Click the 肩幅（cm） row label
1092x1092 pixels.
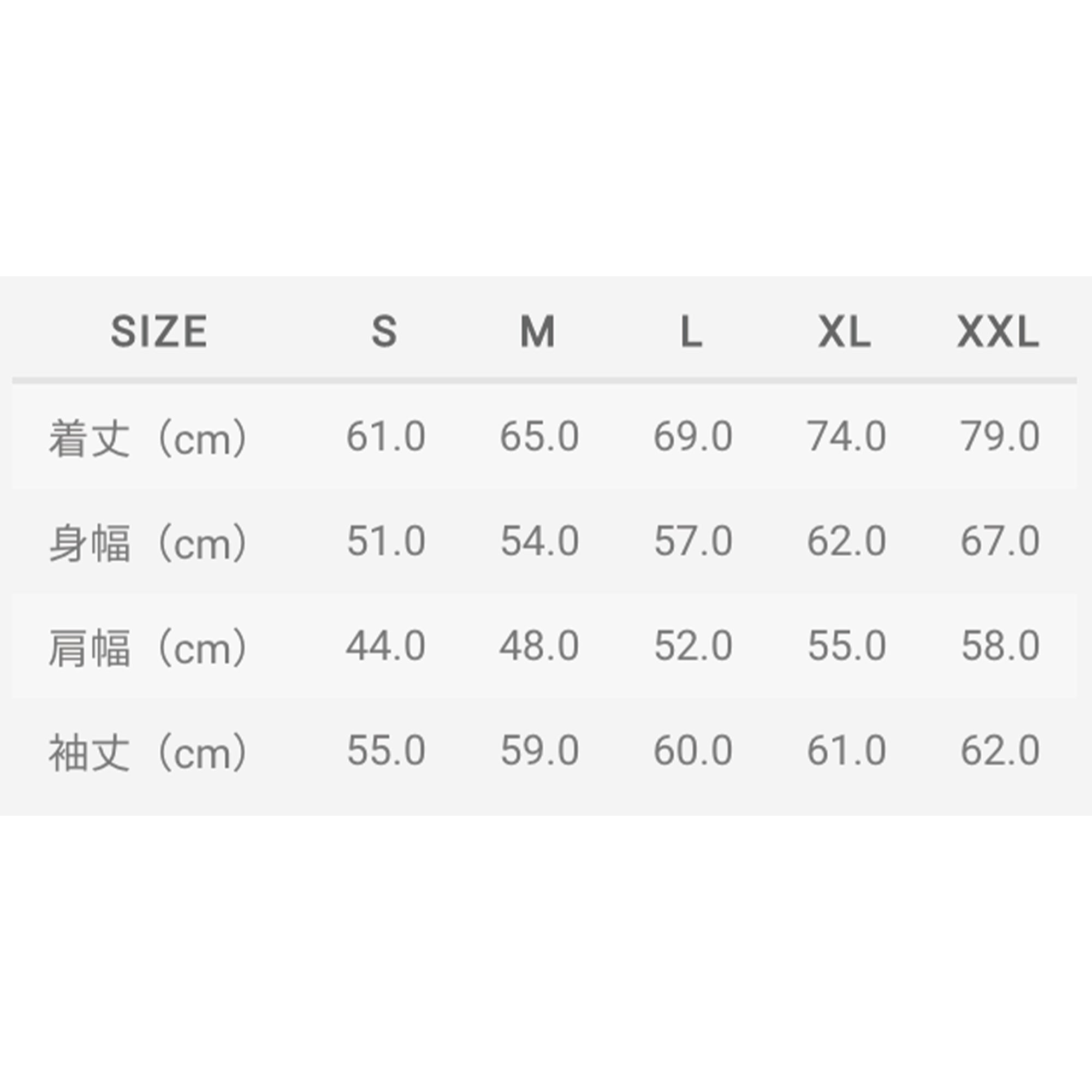[x=148, y=647]
